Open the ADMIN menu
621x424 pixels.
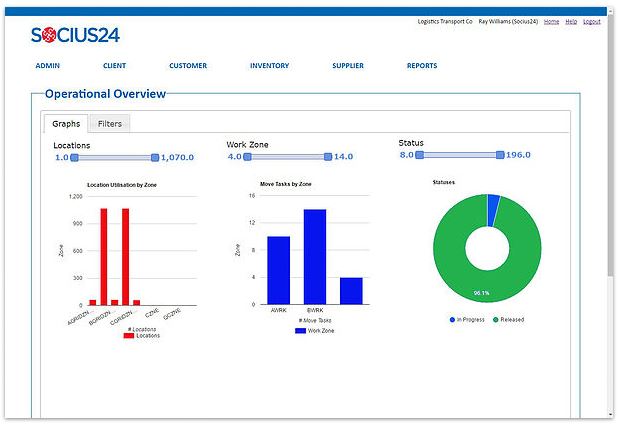[x=48, y=66]
